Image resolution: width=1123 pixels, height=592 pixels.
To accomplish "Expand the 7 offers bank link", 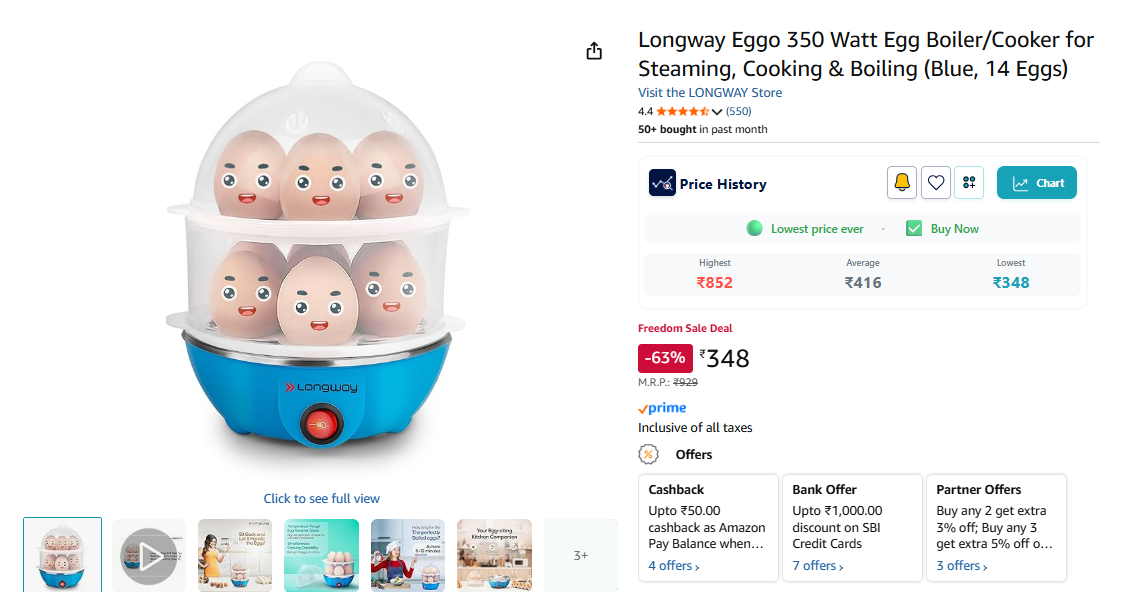I will [818, 566].
